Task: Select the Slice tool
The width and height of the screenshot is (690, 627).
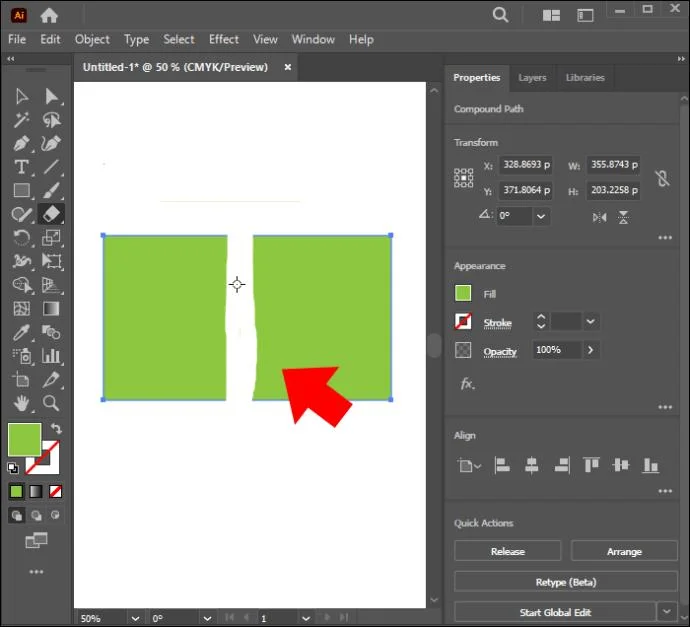Action: pos(51,380)
